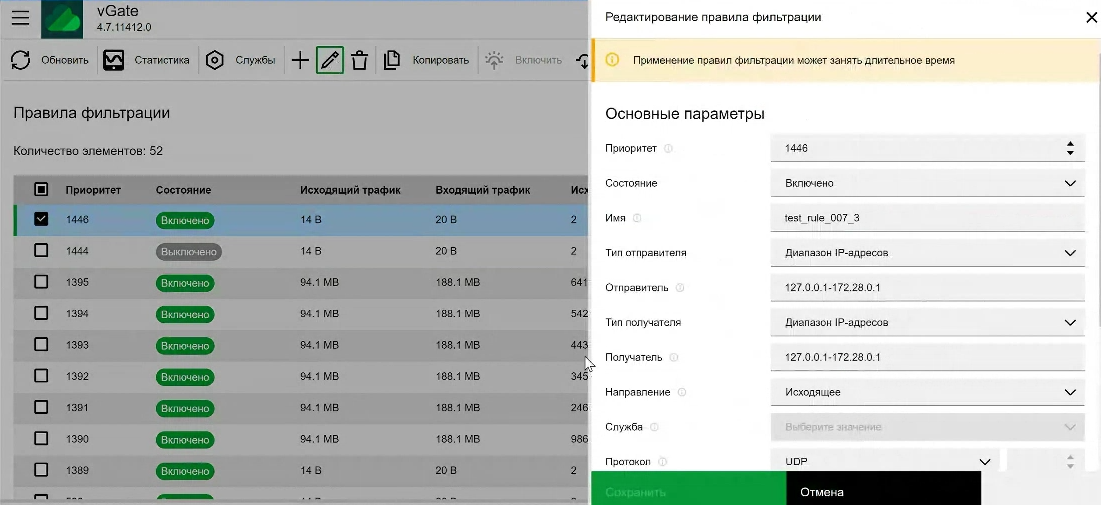The image size is (1101, 505).
Task: Click the info icon next to Служба
Action: 654,427
